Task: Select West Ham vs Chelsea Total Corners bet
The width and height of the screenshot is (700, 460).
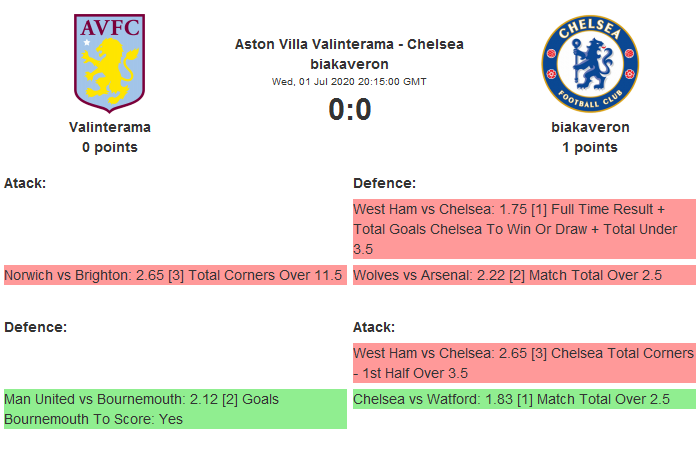Action: click(x=523, y=363)
